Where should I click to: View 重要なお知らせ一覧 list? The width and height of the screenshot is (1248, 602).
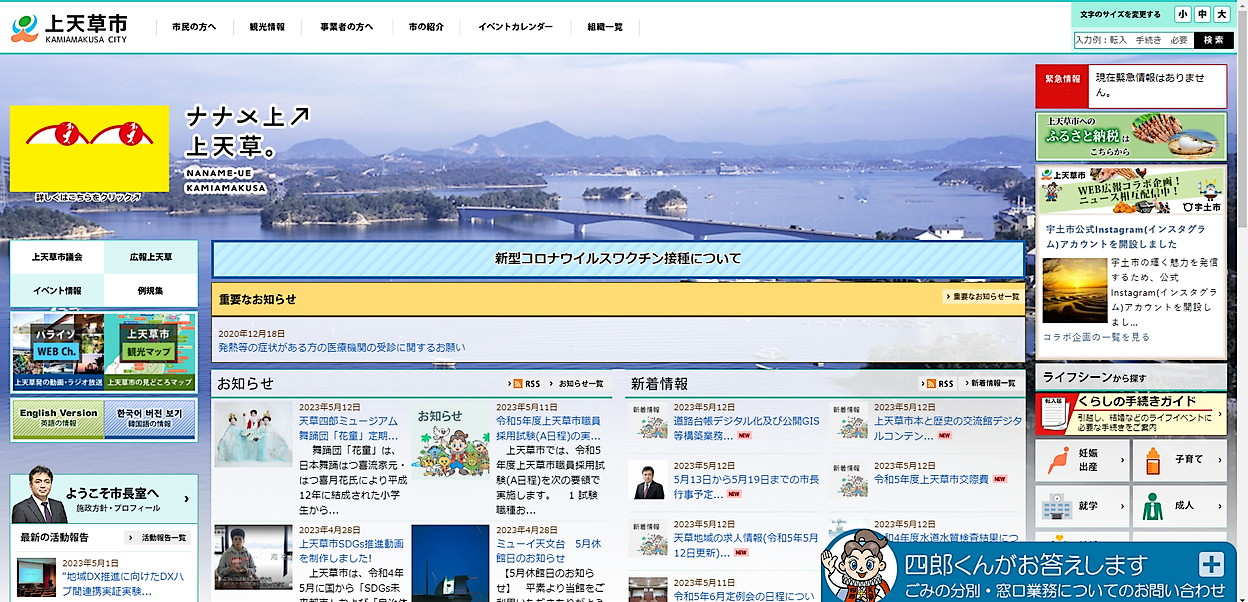point(981,297)
